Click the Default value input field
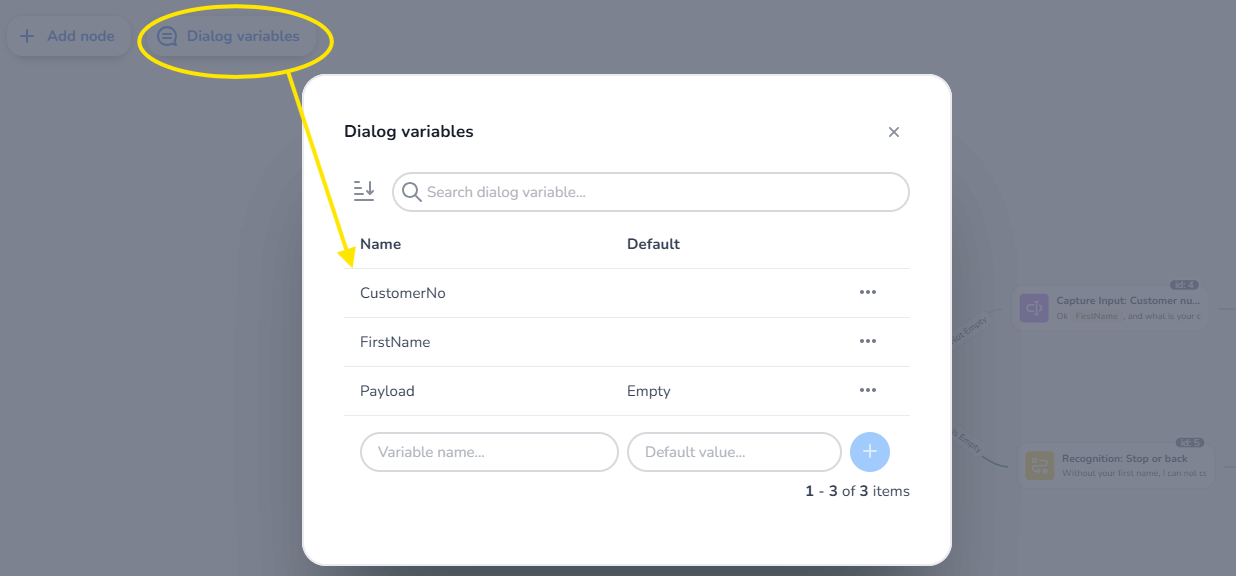 (733, 452)
